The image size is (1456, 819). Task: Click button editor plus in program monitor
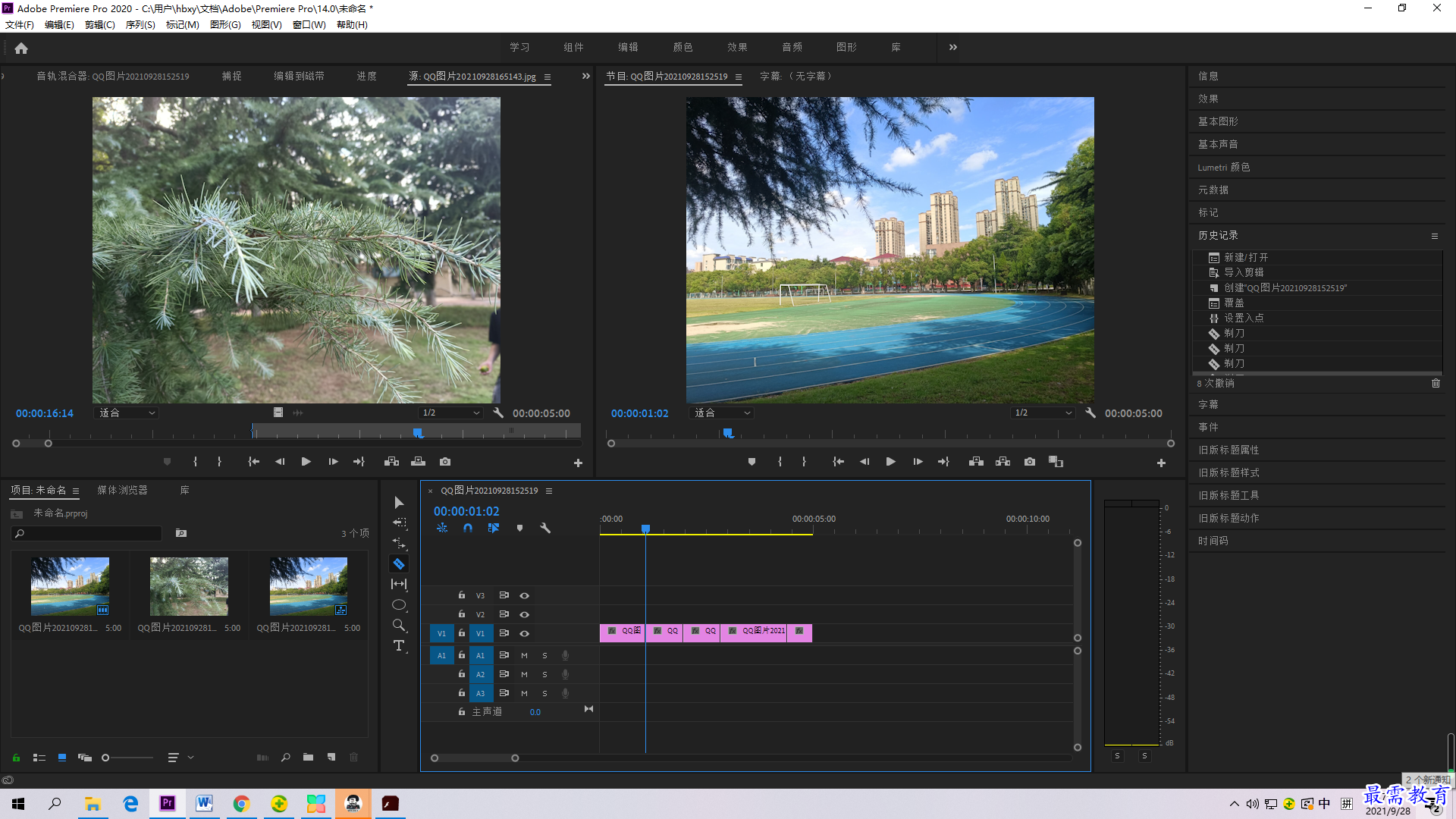pyautogui.click(x=1161, y=463)
